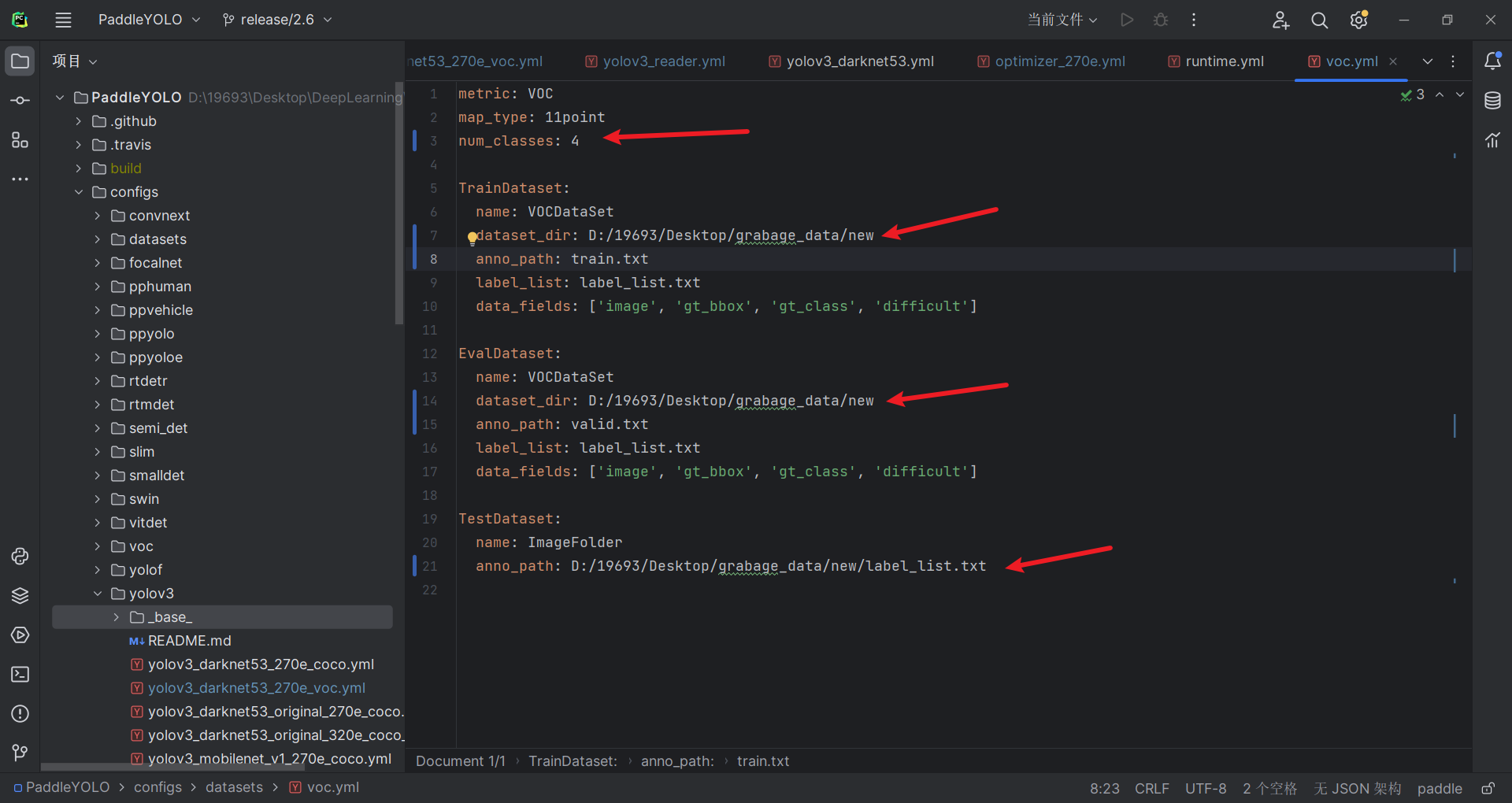
Task: Switch to runtime.yml tab
Action: pos(1216,61)
